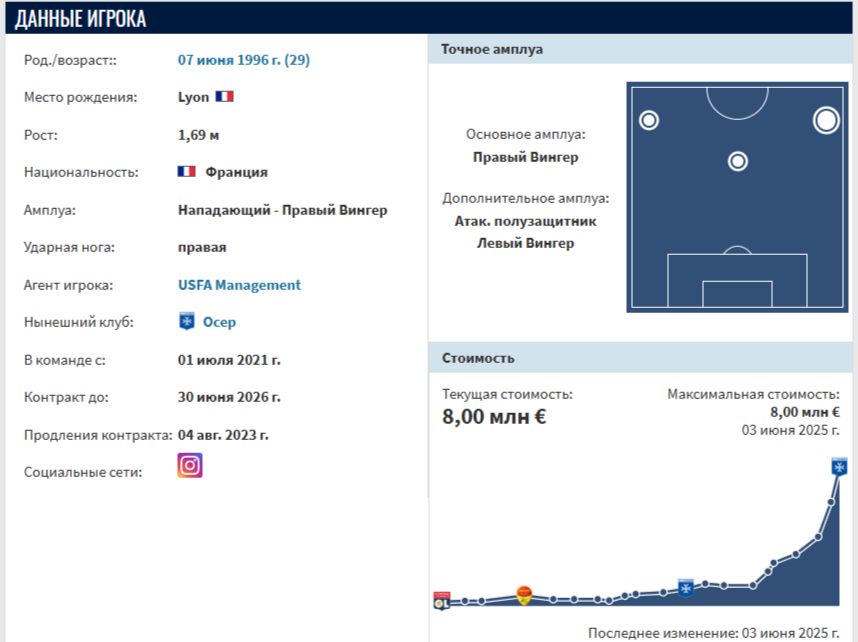Click the Социальные сети label
The height and width of the screenshot is (642, 858).
coord(83,472)
